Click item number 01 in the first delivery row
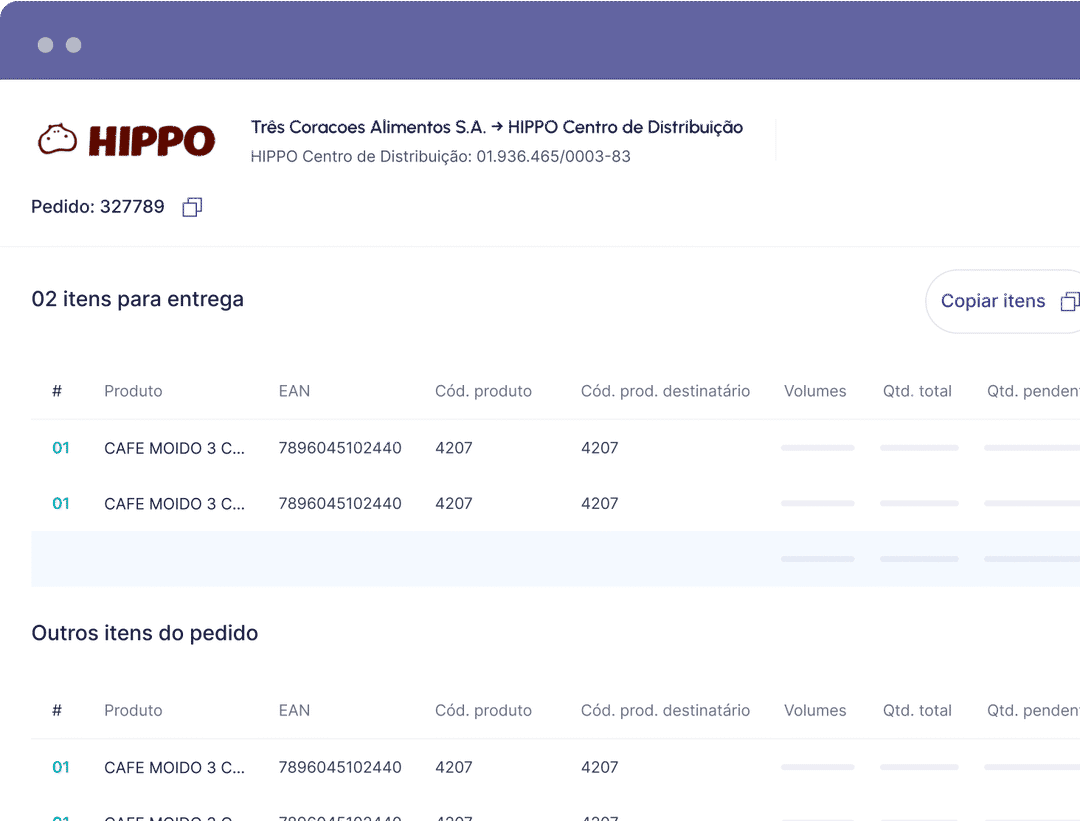 61,448
